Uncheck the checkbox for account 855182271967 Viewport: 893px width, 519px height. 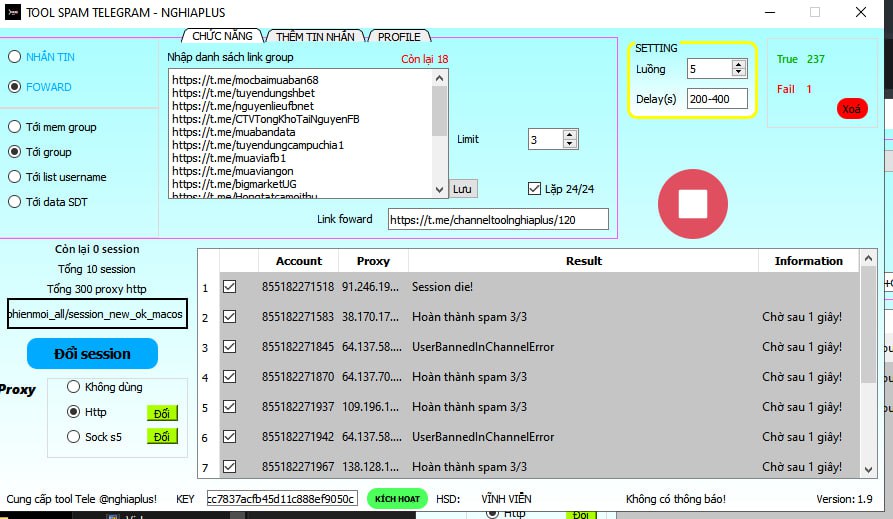(230, 467)
